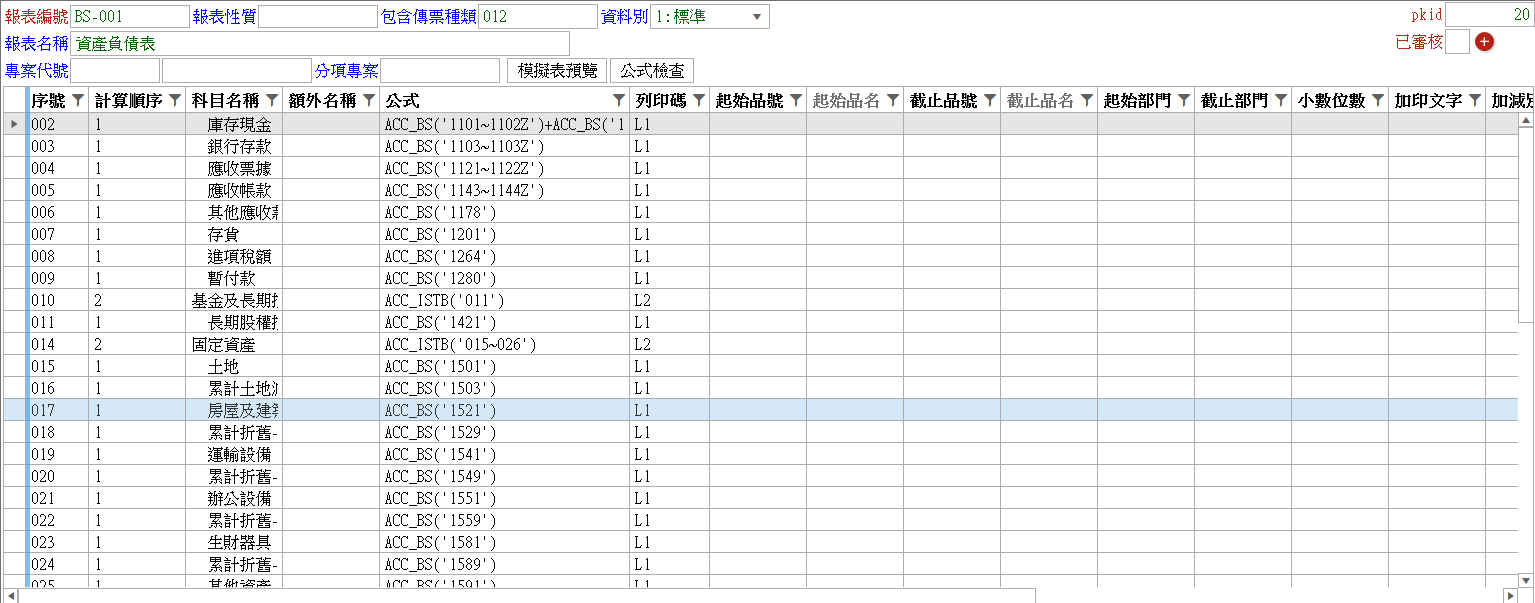Toggle the 已審核 checkbox
This screenshot has height=603, width=1535.
(x=1458, y=42)
